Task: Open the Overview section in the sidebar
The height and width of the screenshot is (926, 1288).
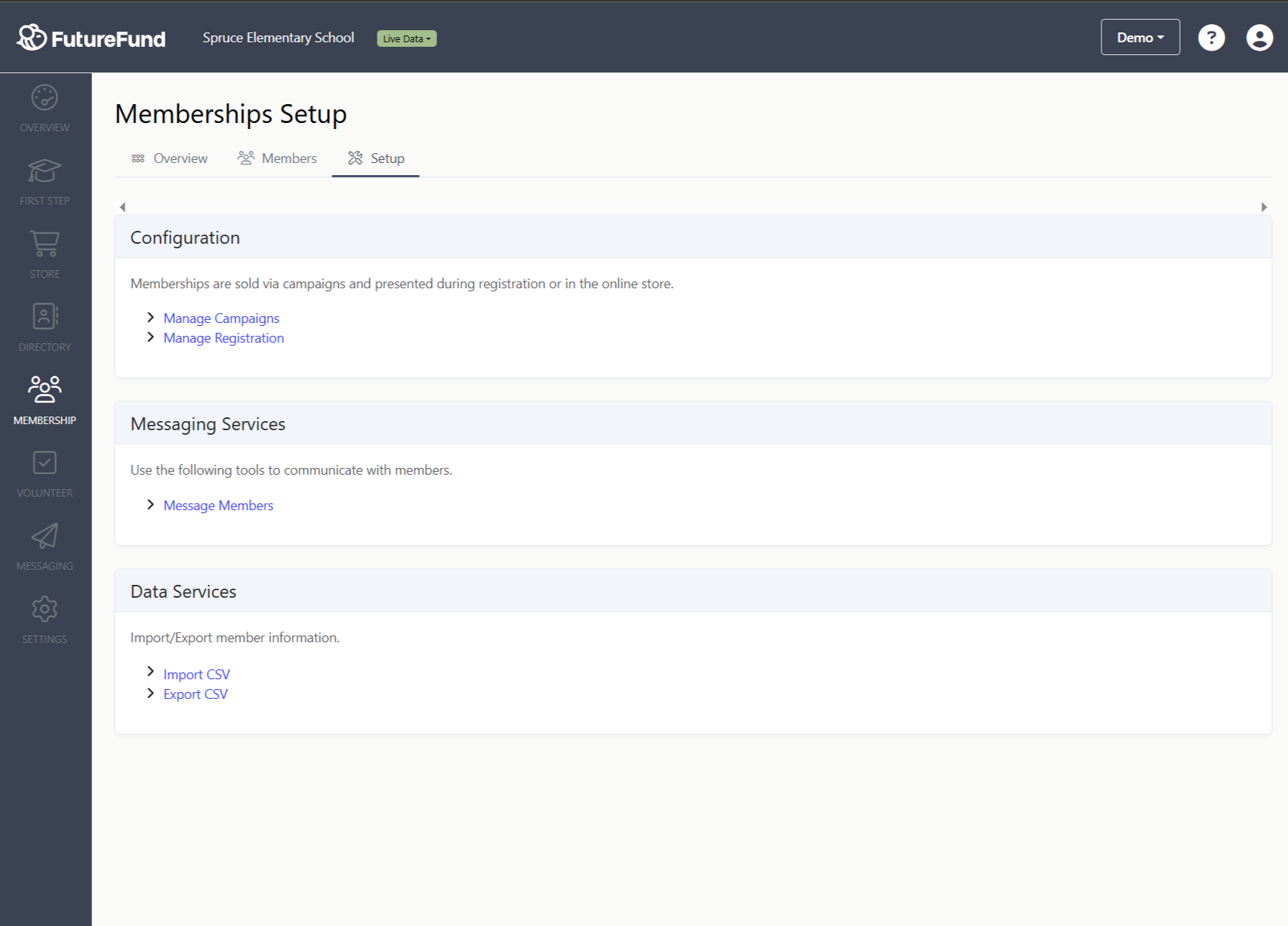Action: tap(45, 106)
